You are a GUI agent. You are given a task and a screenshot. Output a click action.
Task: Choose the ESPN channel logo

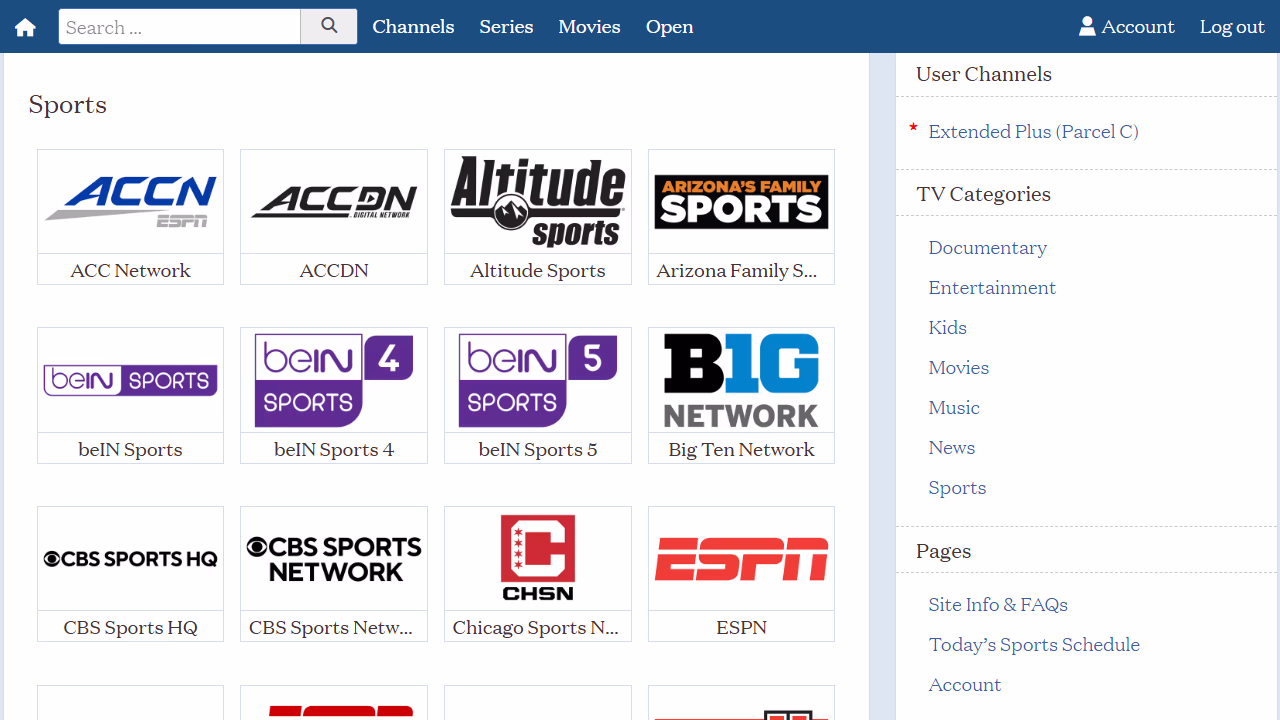(x=741, y=559)
